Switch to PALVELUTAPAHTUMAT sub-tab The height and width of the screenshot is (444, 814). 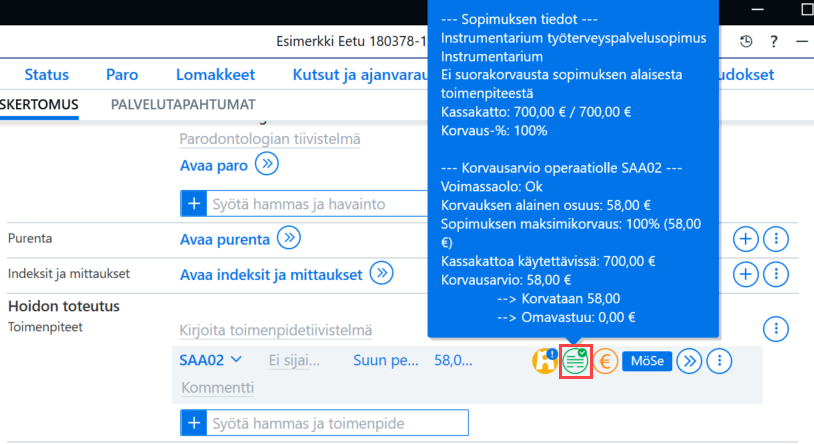183,104
